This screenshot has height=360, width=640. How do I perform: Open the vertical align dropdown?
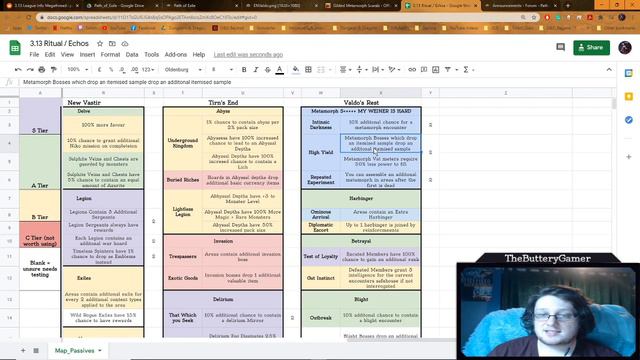click(362, 70)
